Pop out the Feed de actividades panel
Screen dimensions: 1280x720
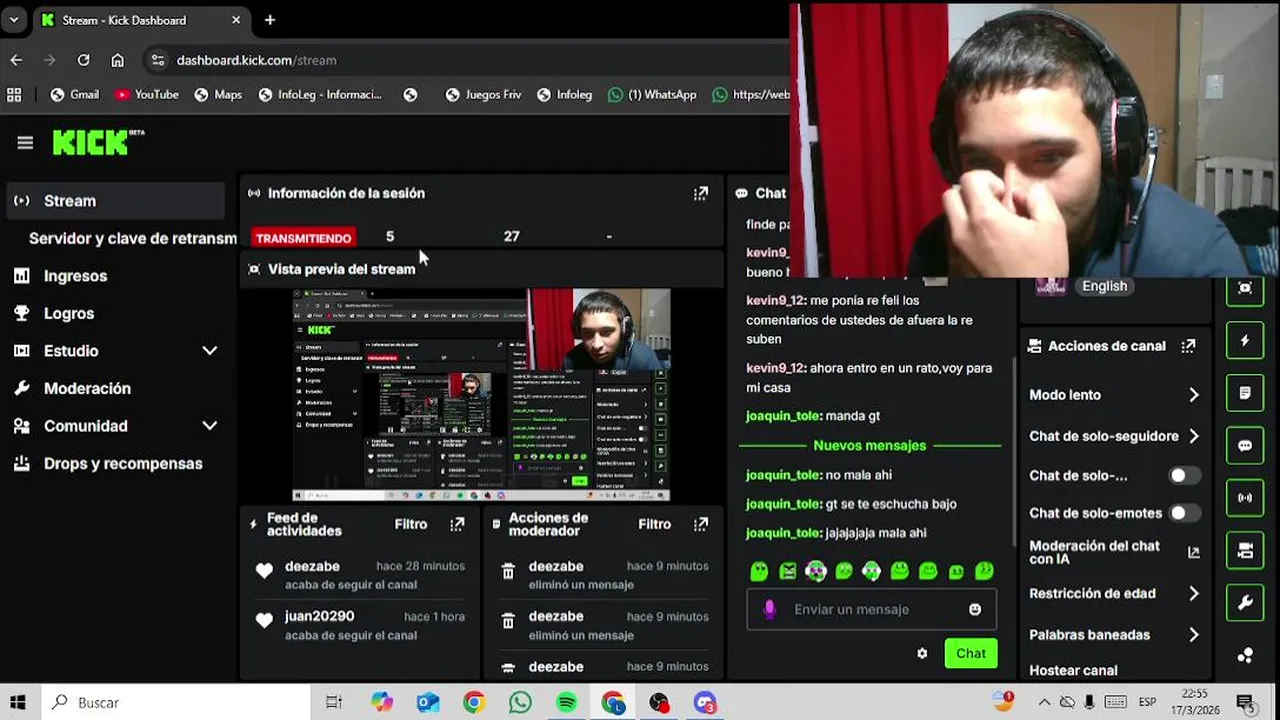[457, 524]
